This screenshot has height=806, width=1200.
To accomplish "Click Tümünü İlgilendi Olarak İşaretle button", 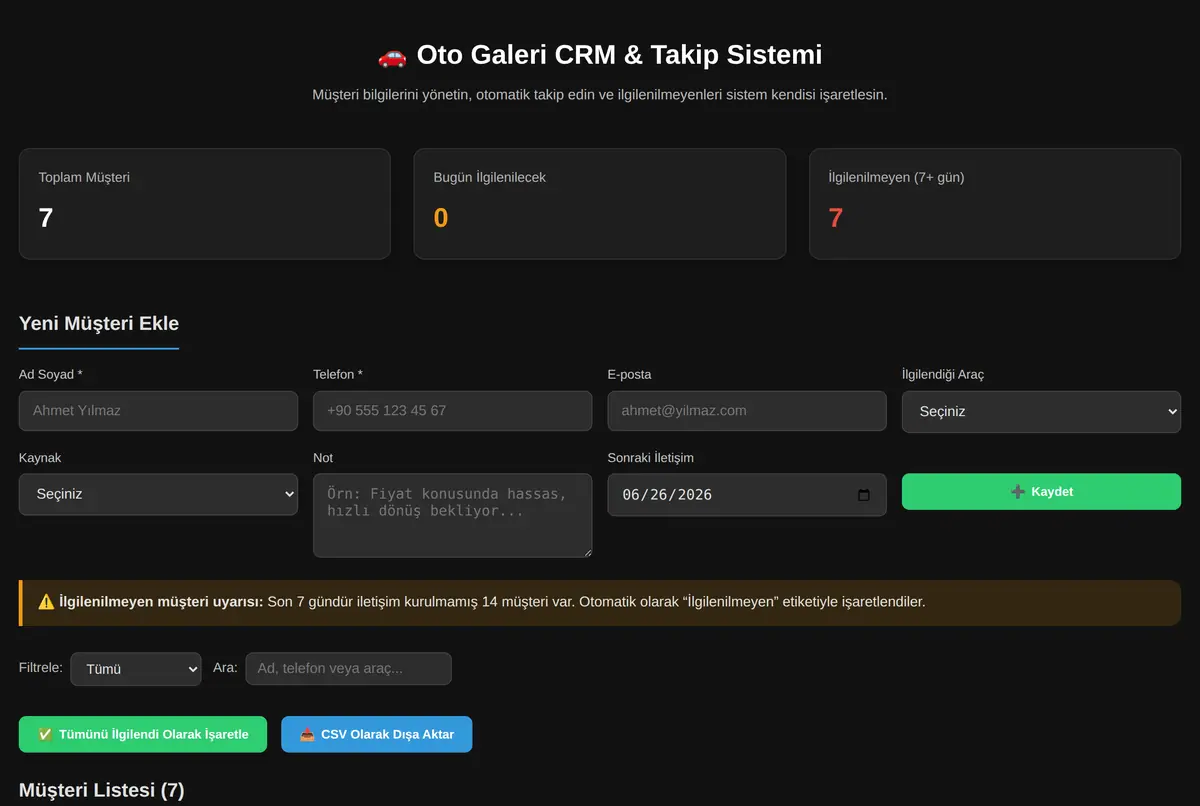I will 143,734.
